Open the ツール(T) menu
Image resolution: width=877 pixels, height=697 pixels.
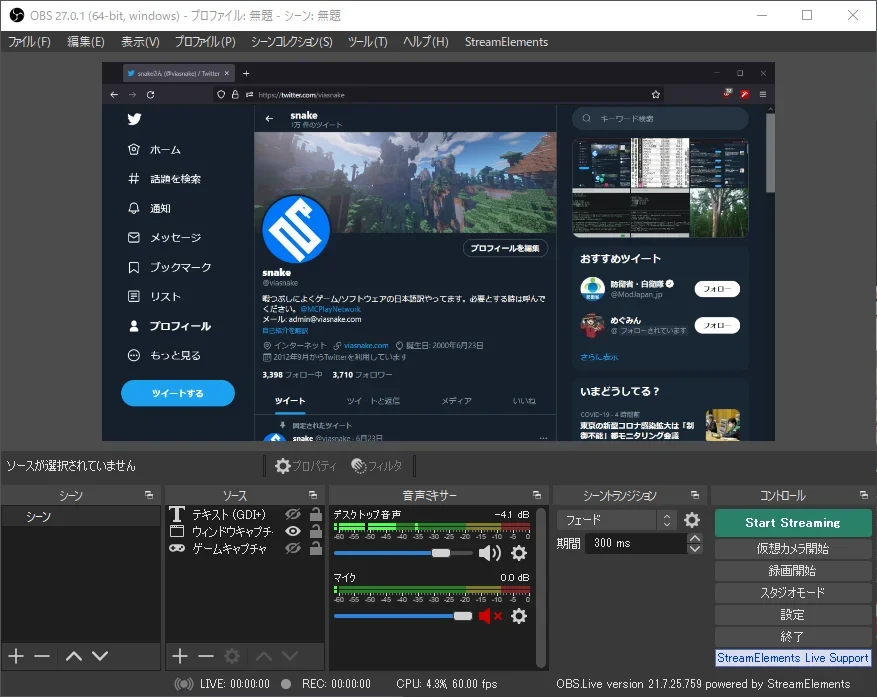tap(367, 42)
